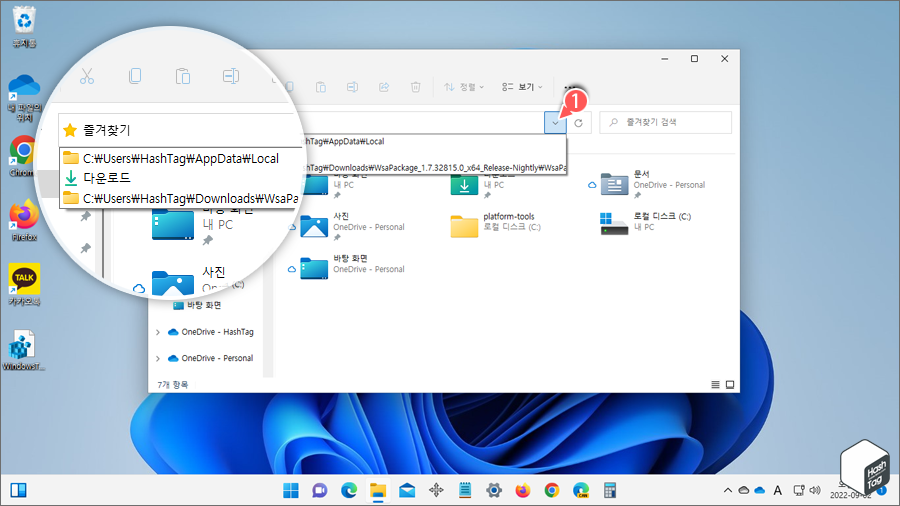
Task: Click the refresh button beside address bar
Action: point(579,123)
